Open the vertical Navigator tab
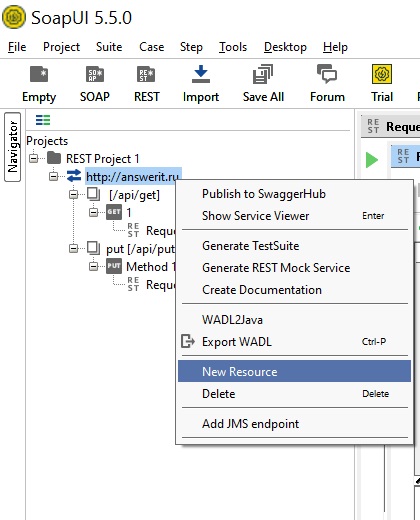The height and width of the screenshot is (520, 420). coord(12,147)
